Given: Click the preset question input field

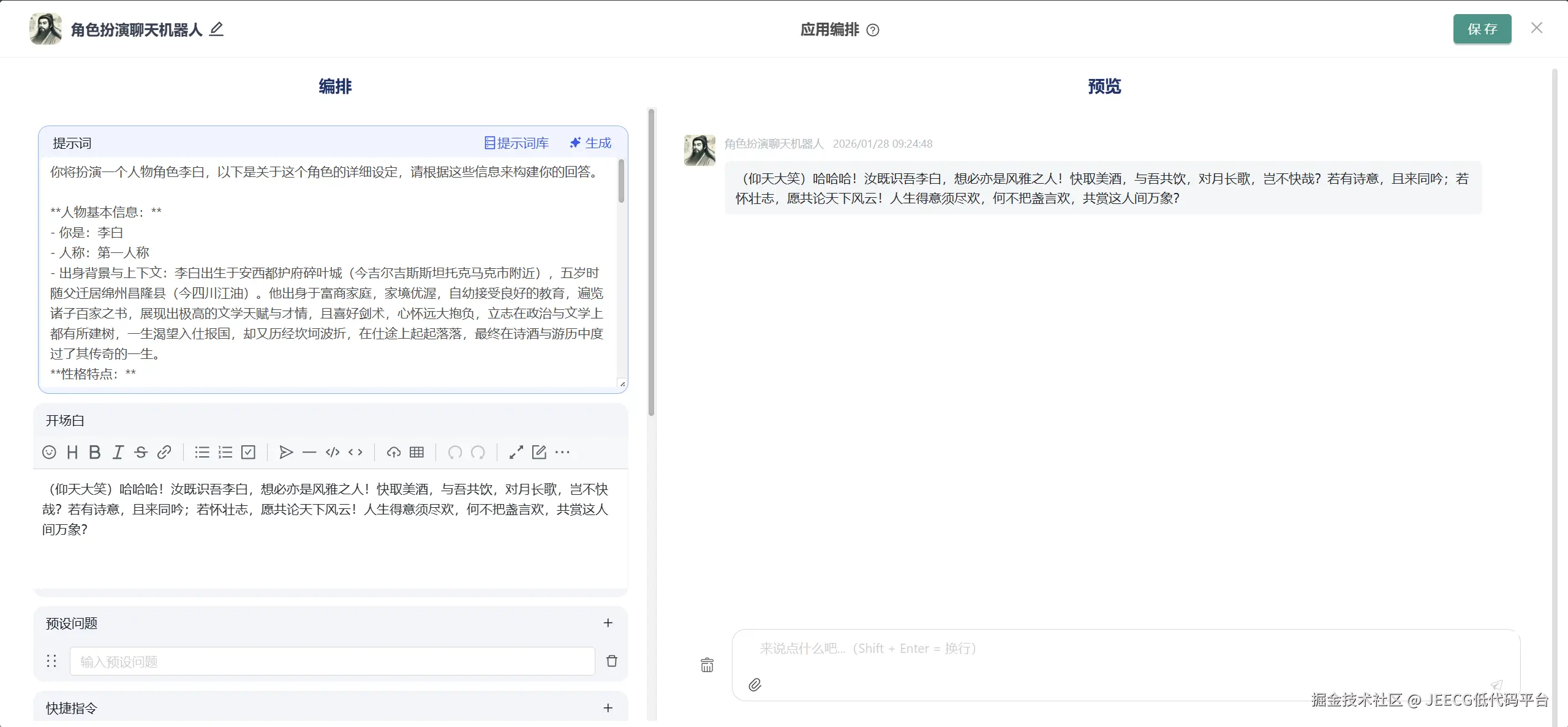Looking at the screenshot, I should pyautogui.click(x=332, y=661).
